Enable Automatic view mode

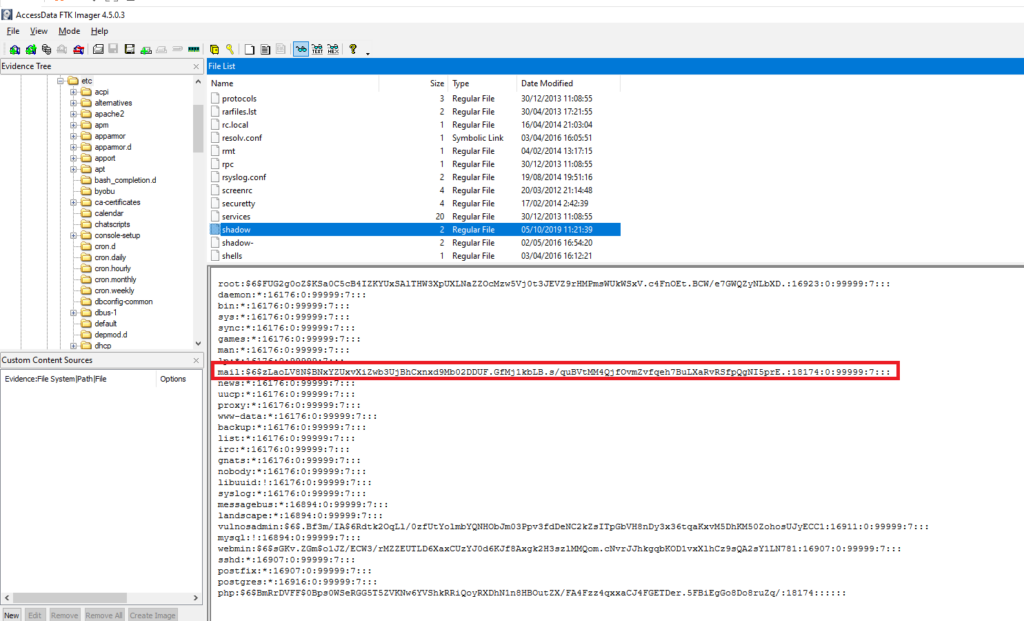[300, 48]
